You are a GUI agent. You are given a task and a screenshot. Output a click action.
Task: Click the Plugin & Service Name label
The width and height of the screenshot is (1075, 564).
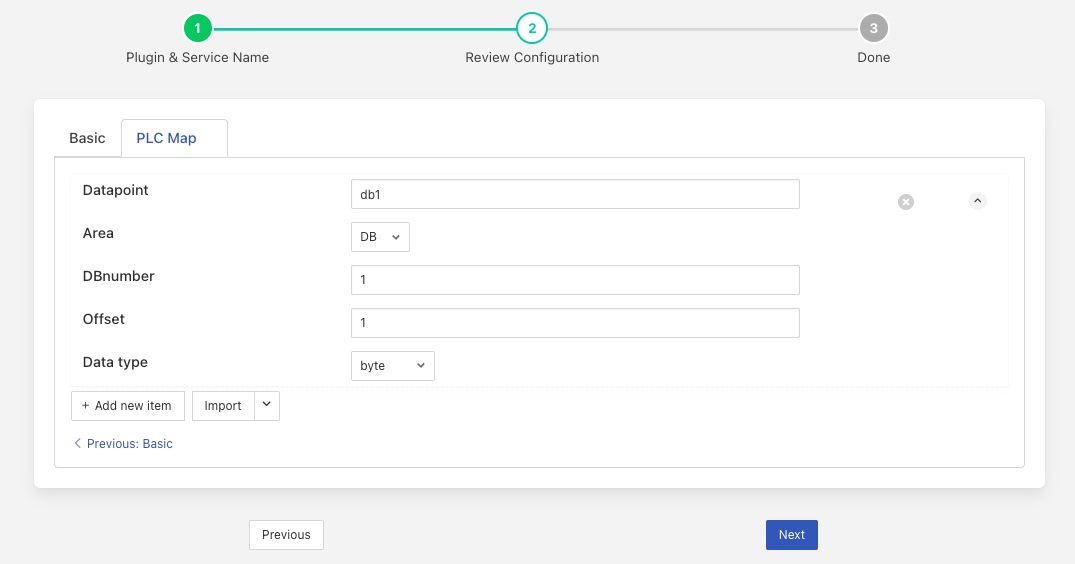click(x=197, y=58)
